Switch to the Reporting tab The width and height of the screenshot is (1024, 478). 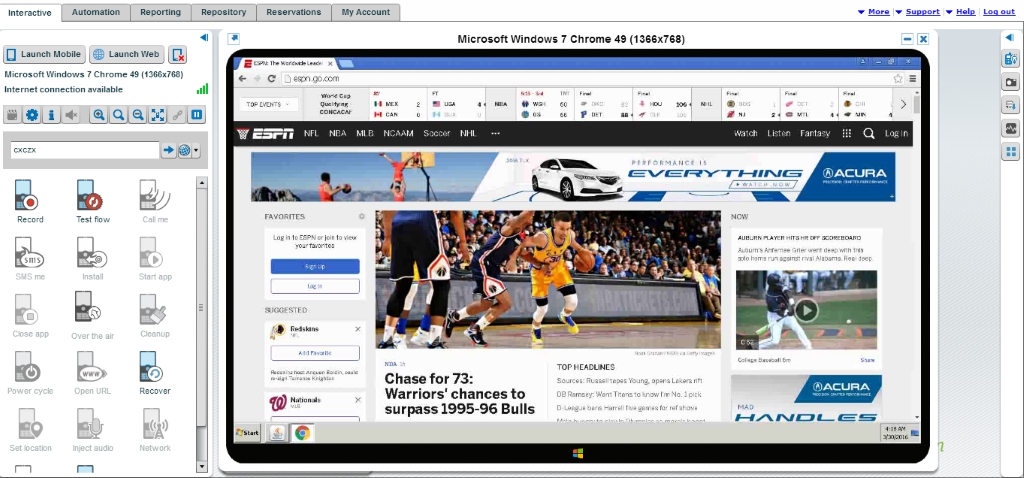161,12
